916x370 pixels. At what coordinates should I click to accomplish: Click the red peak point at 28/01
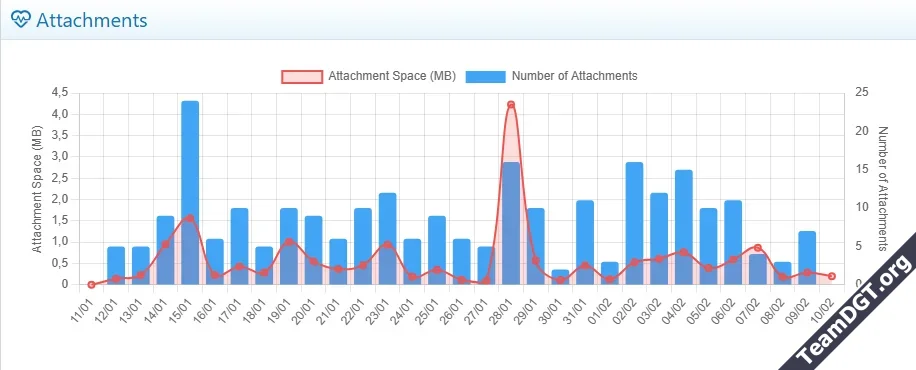[511, 105]
